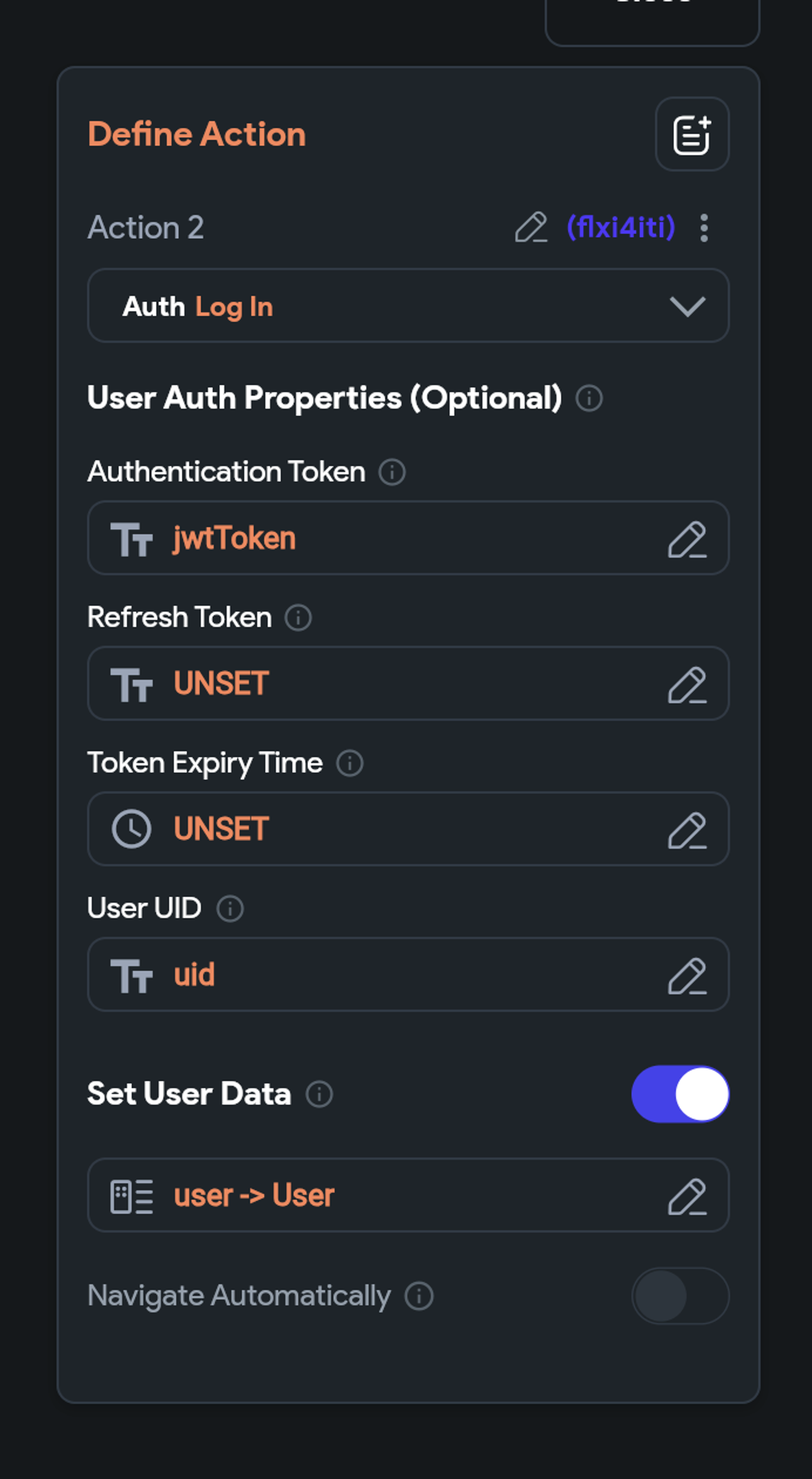This screenshot has width=812, height=1479.
Task: Select the jwtToken Authentication Token field
Action: (x=408, y=538)
